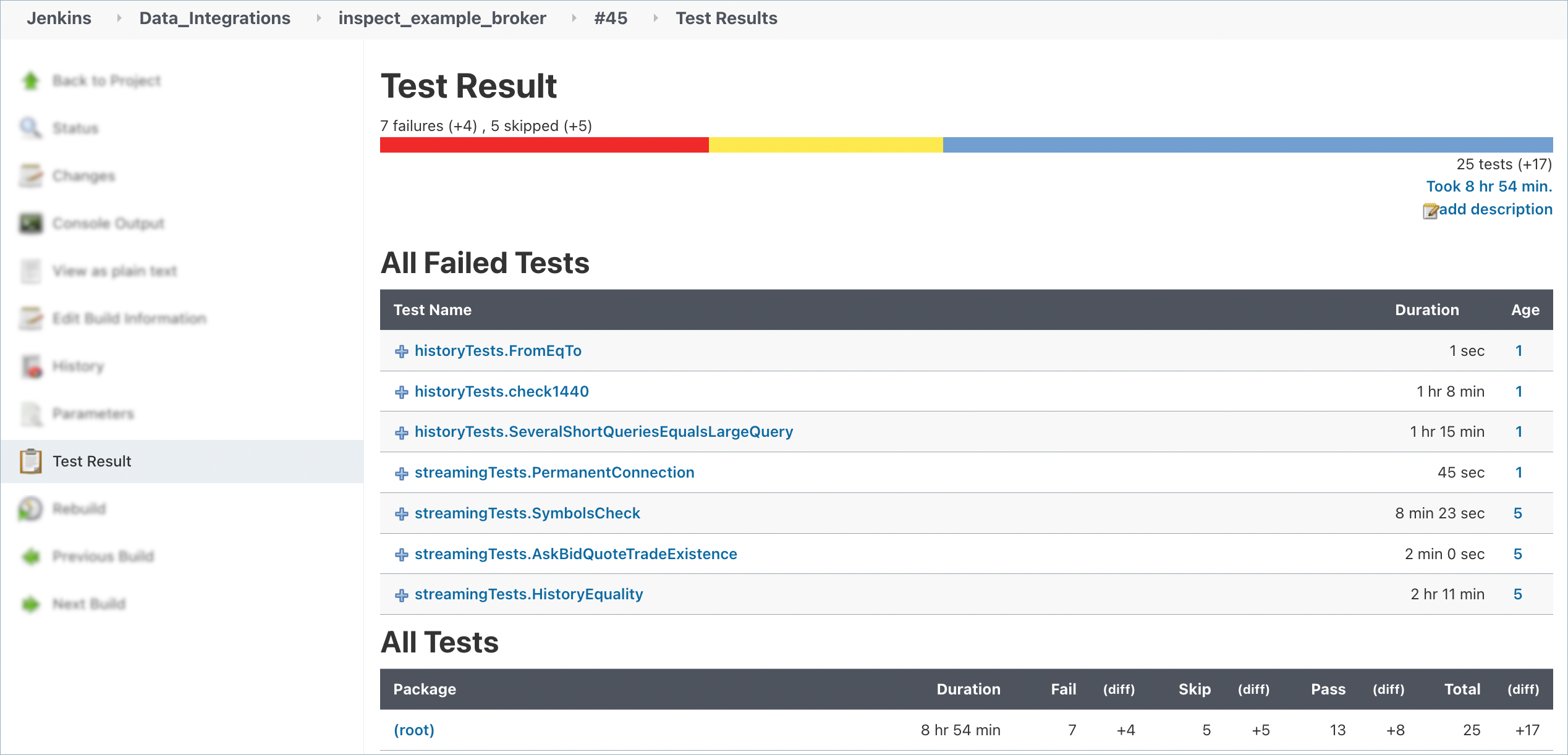Expand historyTests.check1440 plus icon

tap(402, 392)
